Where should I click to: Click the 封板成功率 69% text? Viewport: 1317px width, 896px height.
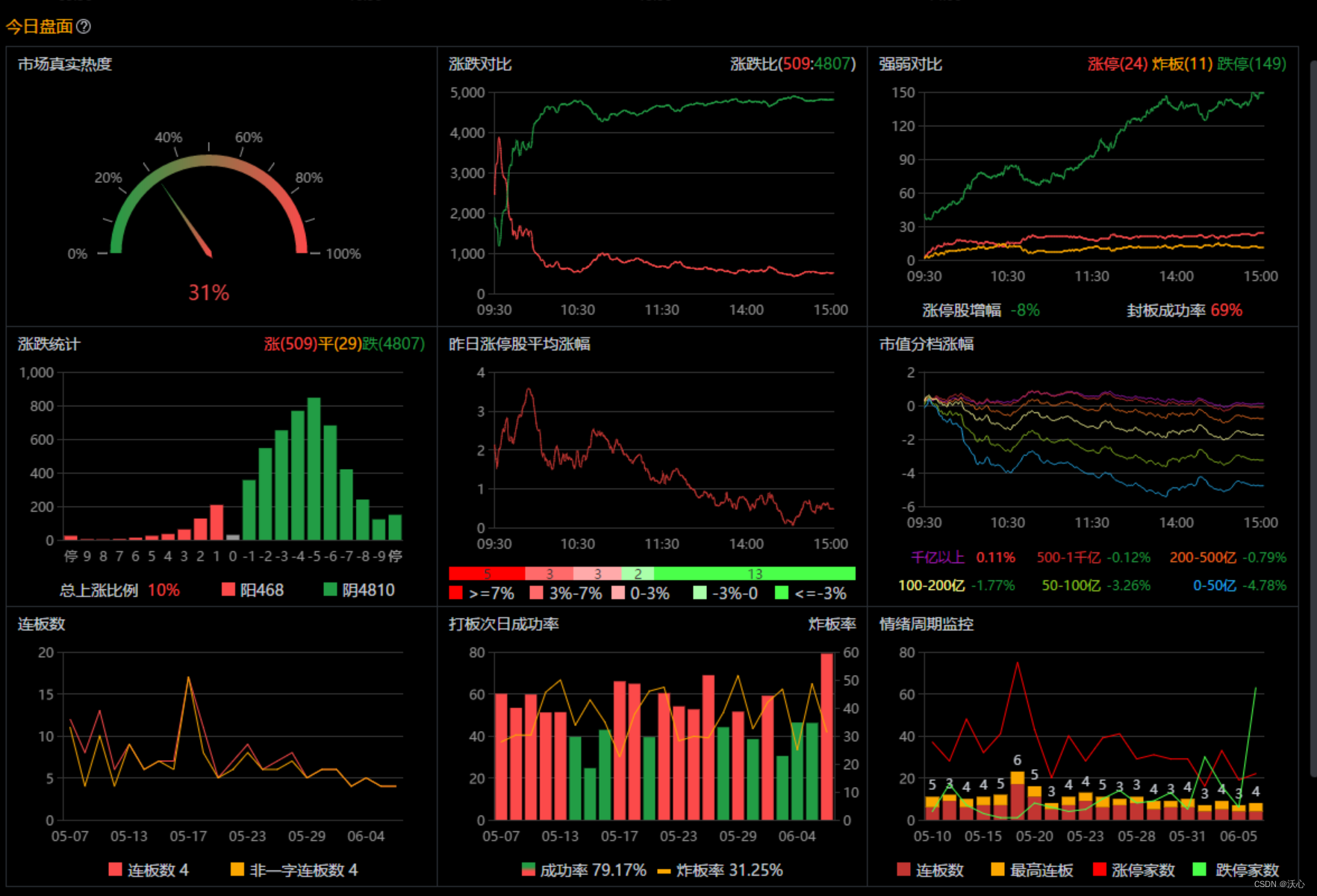coord(1184,310)
